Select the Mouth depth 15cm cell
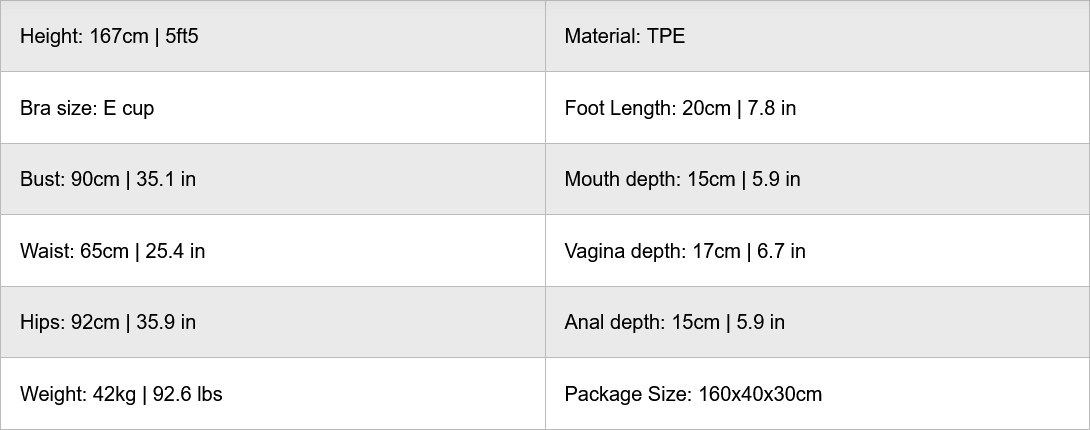This screenshot has height=430, width=1090. (x=816, y=180)
